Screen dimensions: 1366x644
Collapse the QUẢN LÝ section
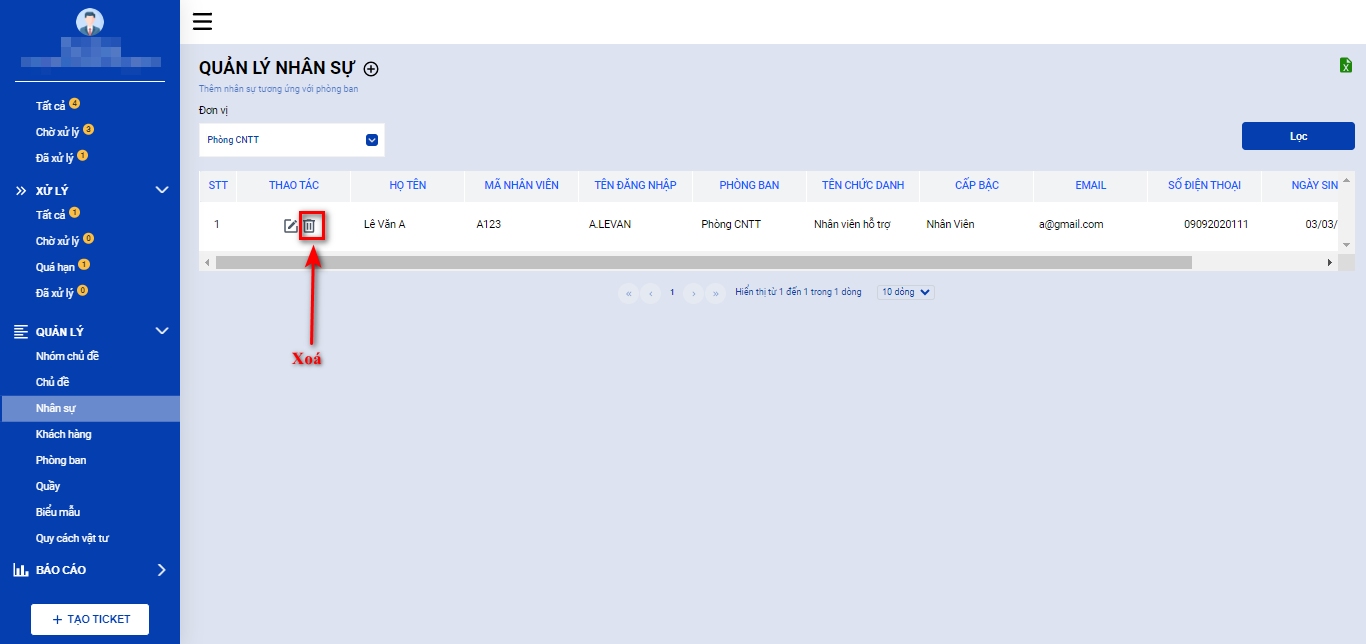pos(162,331)
